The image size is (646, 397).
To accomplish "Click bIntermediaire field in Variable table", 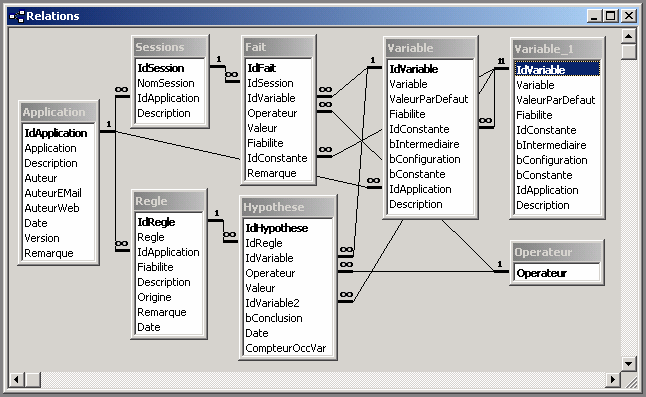I will (424, 144).
